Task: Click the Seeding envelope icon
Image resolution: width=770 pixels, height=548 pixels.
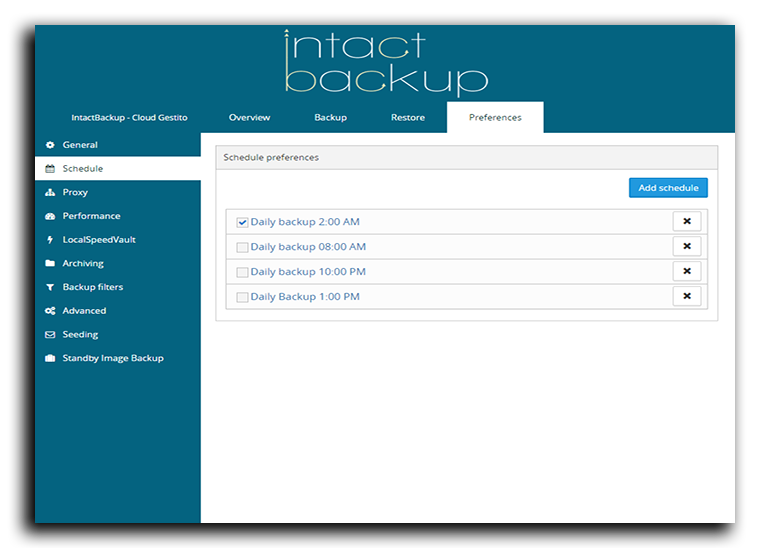Action: pyautogui.click(x=50, y=335)
